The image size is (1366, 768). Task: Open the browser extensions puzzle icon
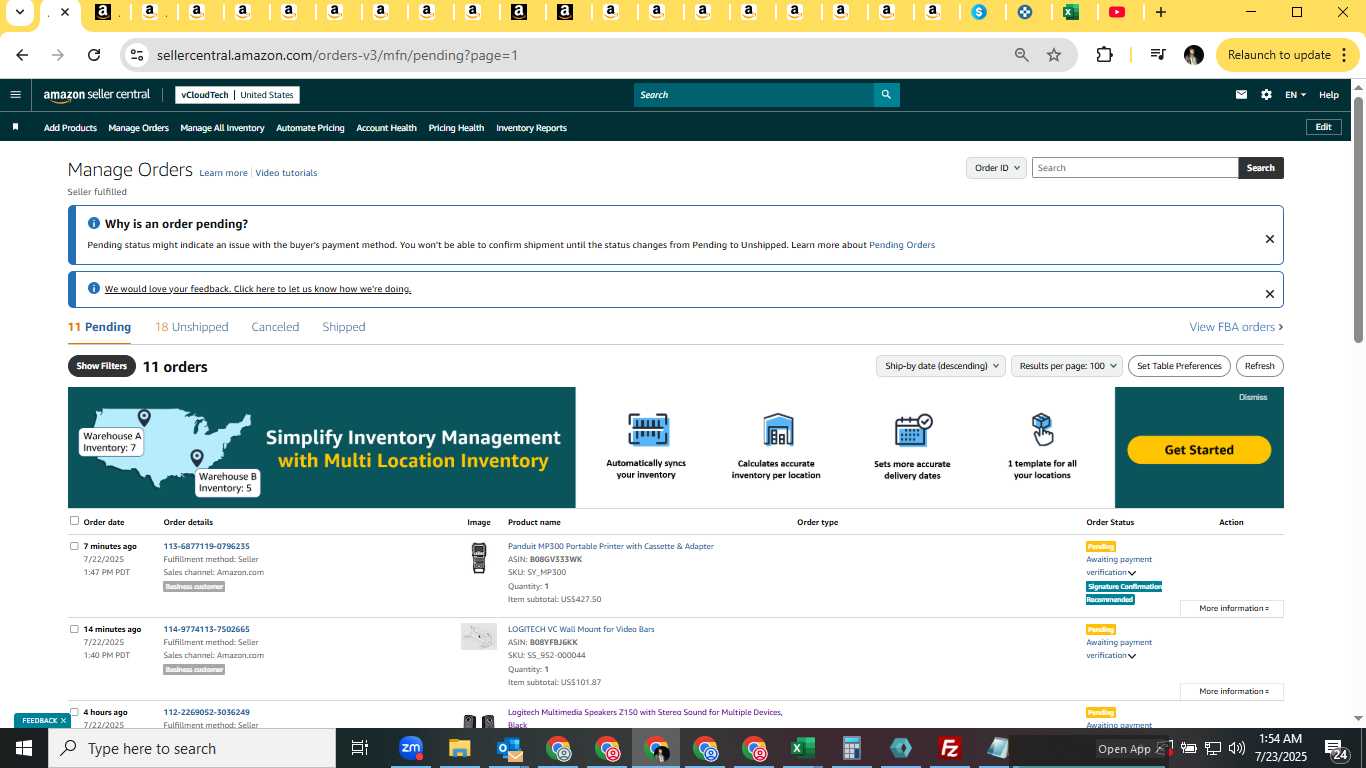click(x=1104, y=55)
